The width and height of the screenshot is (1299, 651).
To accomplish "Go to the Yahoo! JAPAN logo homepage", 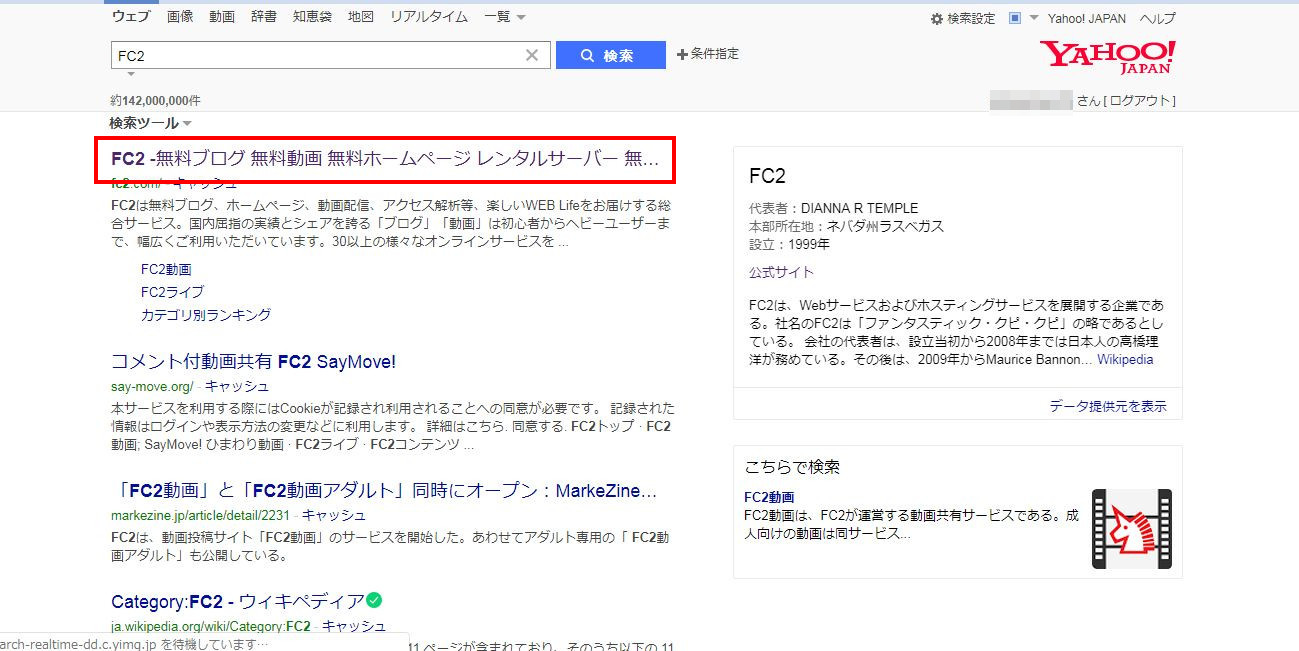I will 1108,58.
